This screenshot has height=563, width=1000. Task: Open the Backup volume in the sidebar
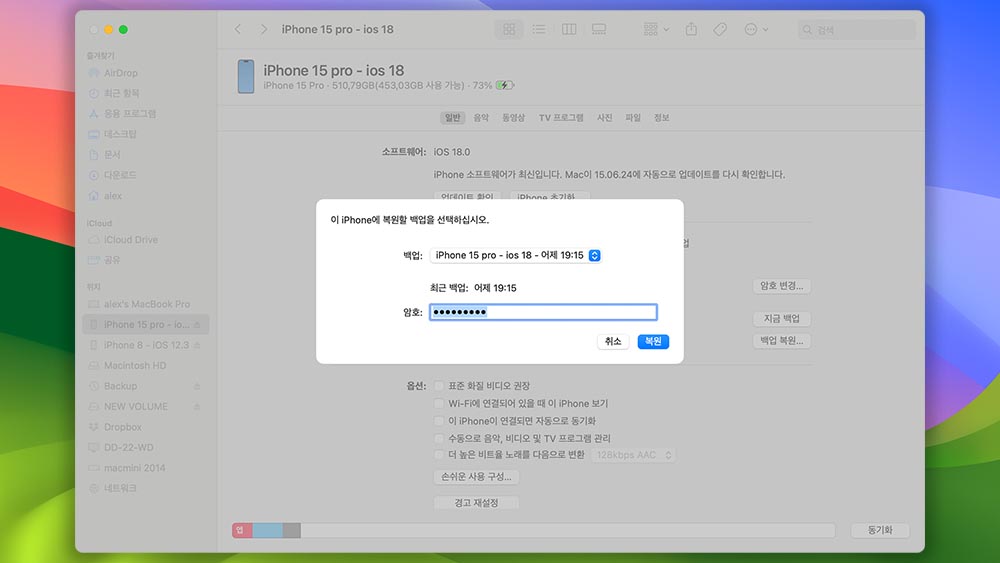121,386
